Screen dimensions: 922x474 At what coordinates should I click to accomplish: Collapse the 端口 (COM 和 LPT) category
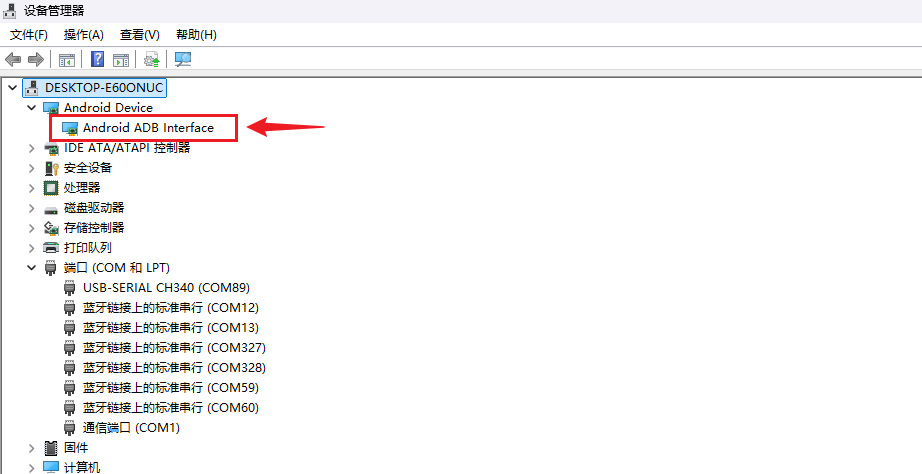(31, 268)
